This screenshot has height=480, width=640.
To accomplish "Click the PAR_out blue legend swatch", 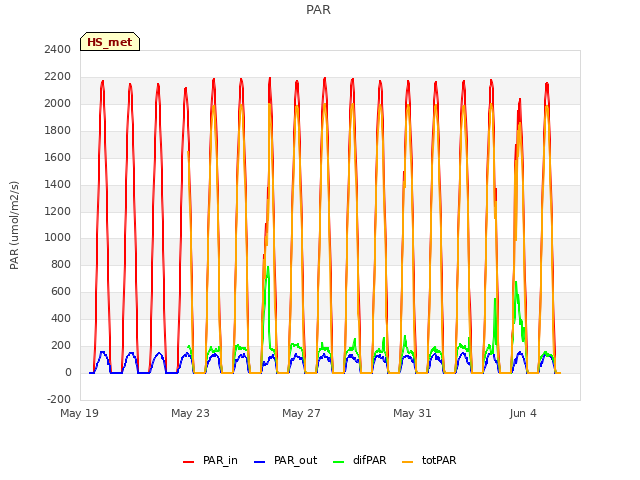I will pos(259,462).
